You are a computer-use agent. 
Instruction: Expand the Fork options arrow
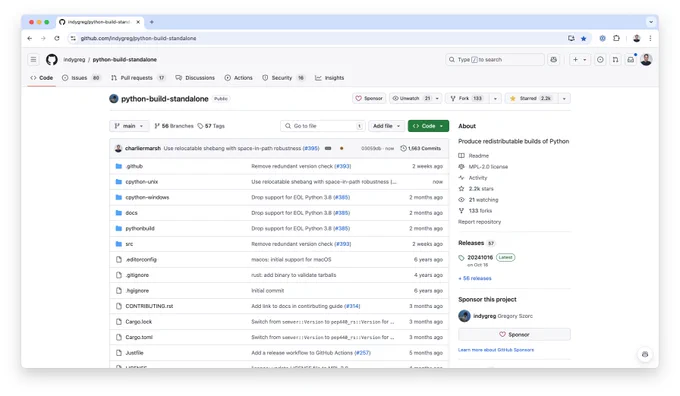point(495,98)
